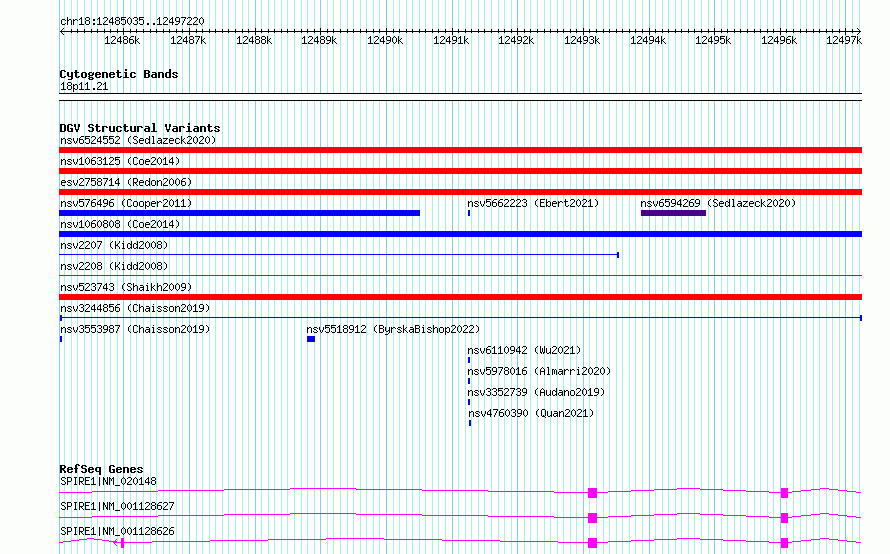Select the red bar under nsv1063125
Viewport: 890px width, 554px height.
click(x=460, y=171)
